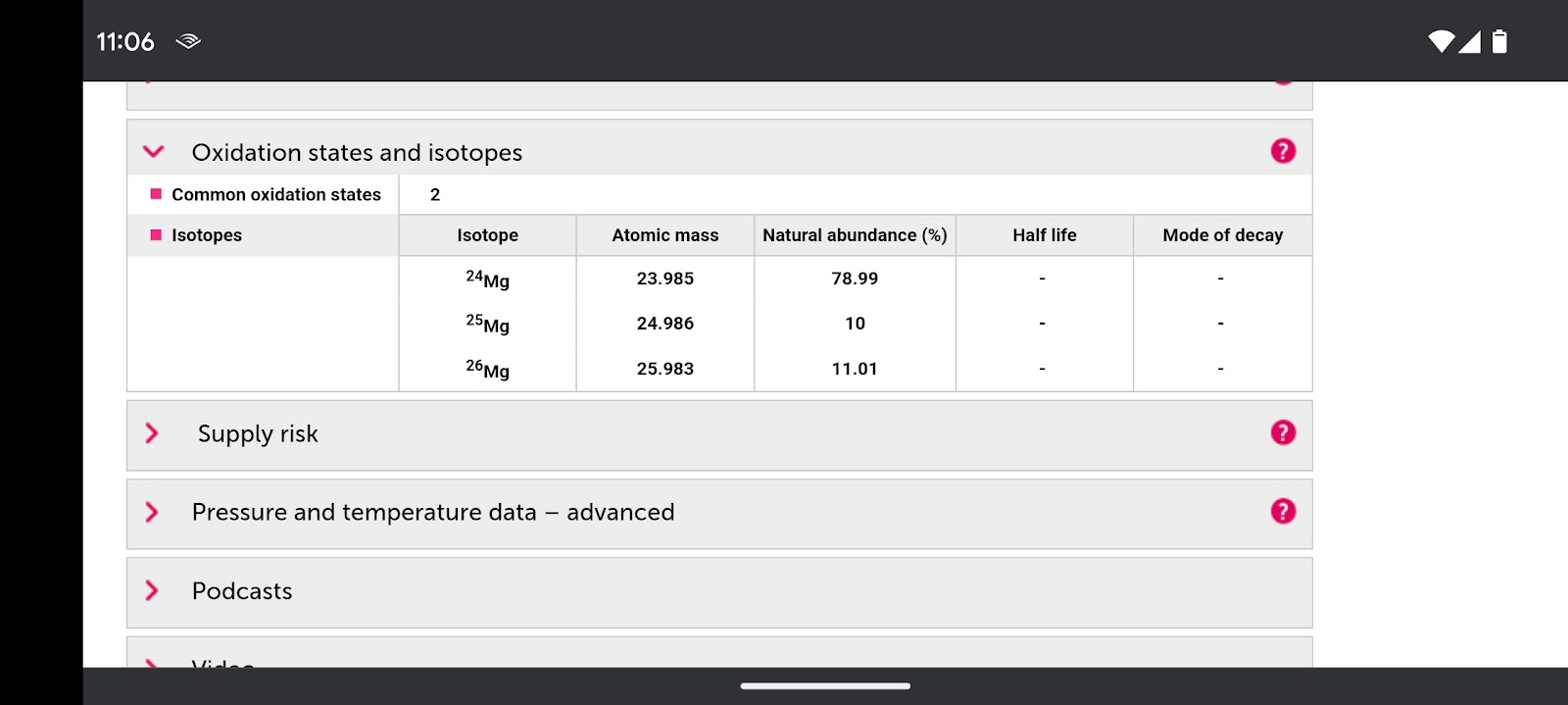Image resolution: width=1568 pixels, height=705 pixels.
Task: Tap the navigation home gesture bar
Action: pos(825,685)
